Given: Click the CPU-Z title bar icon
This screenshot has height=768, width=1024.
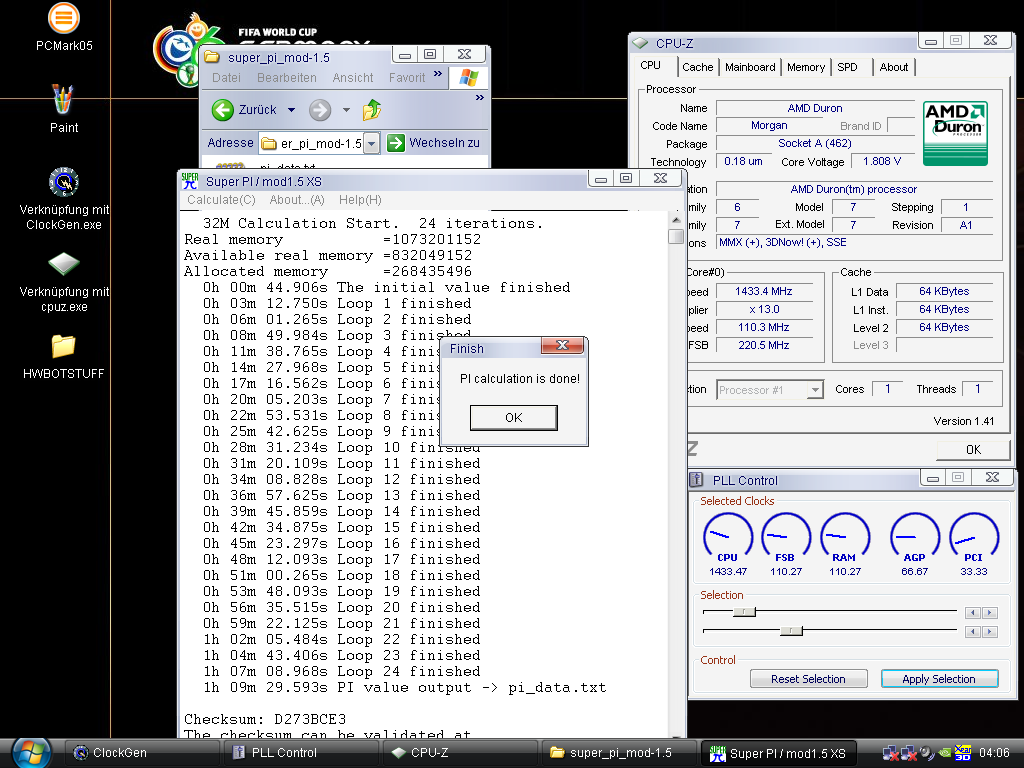Looking at the screenshot, I should click(x=640, y=43).
